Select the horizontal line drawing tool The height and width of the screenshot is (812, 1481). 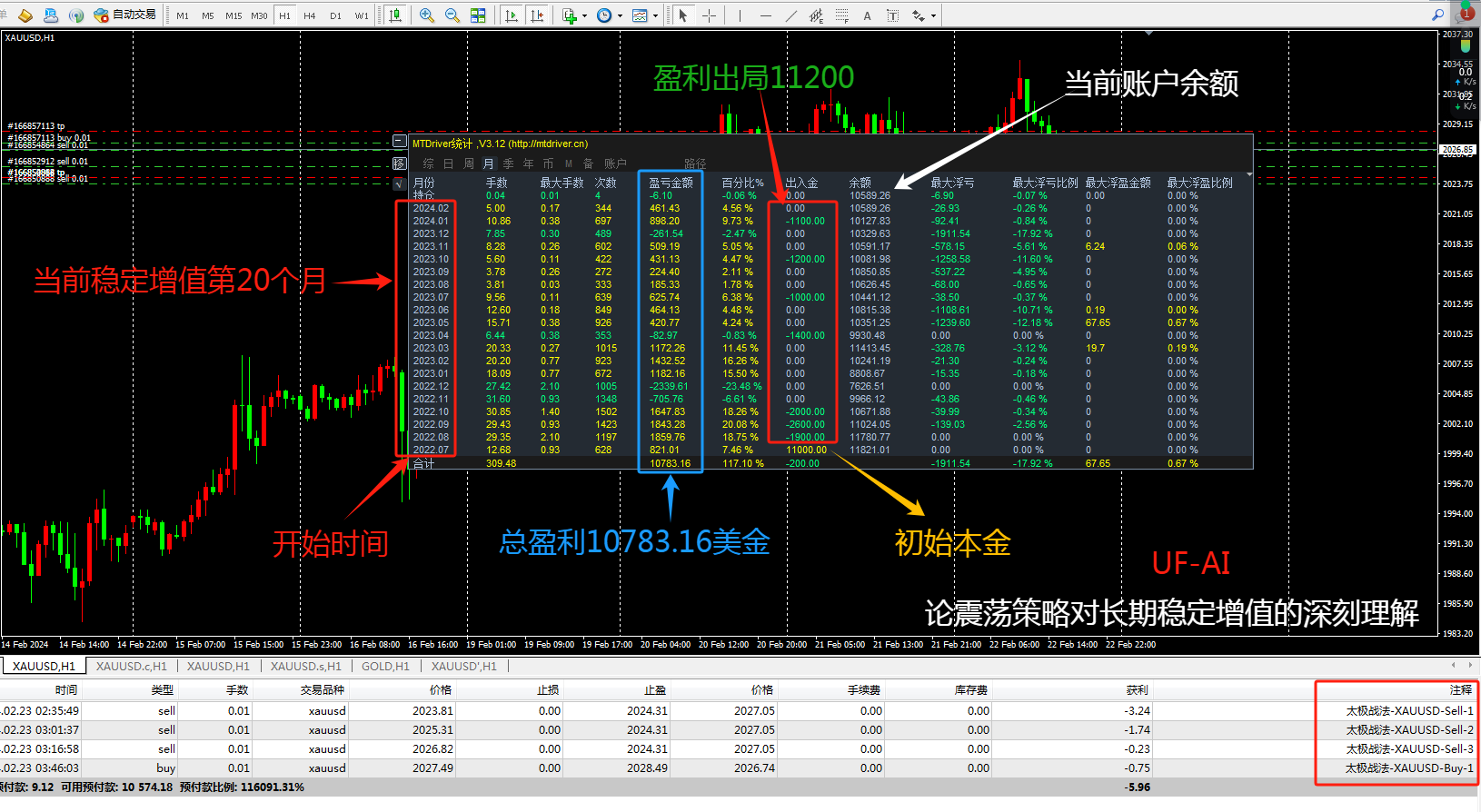coord(766,15)
